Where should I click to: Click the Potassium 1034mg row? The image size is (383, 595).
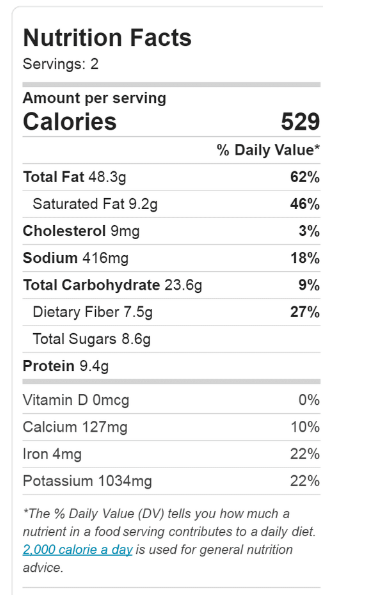[x=172, y=481]
